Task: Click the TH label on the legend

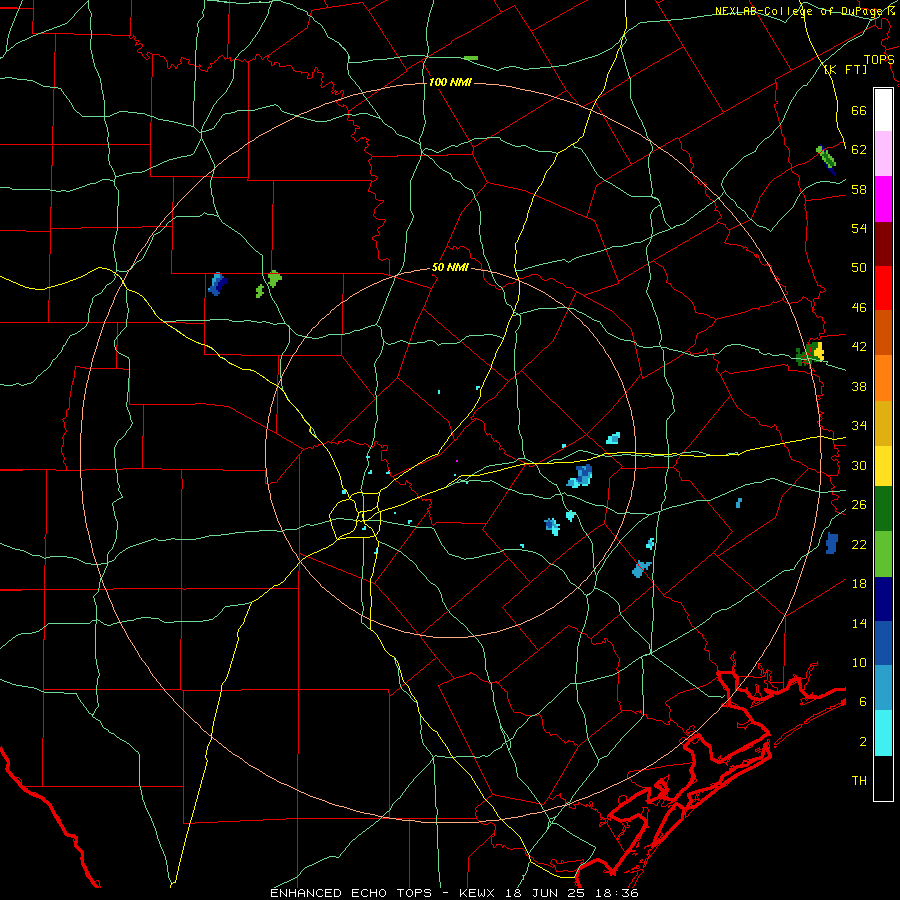Action: [x=859, y=780]
